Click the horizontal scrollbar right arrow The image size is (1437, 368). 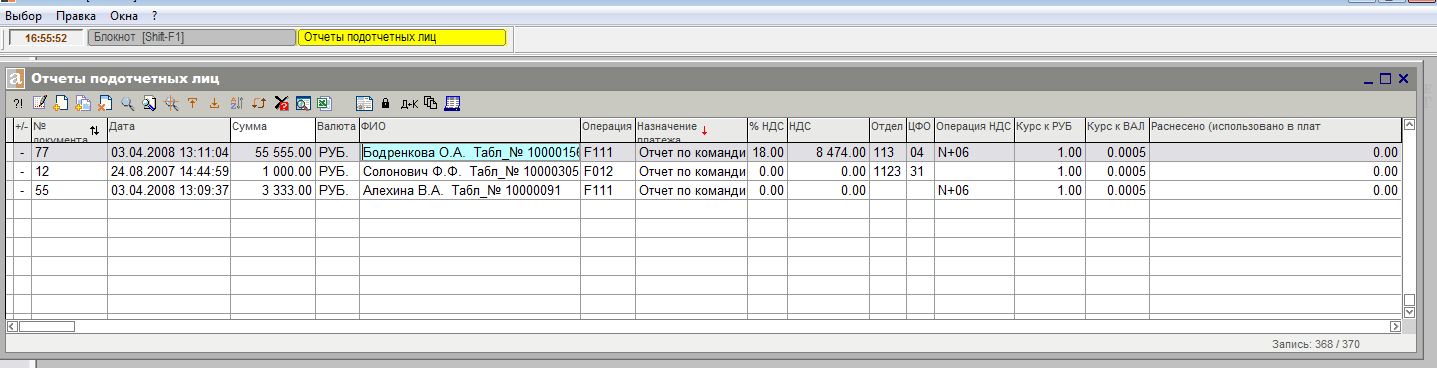click(x=1395, y=326)
